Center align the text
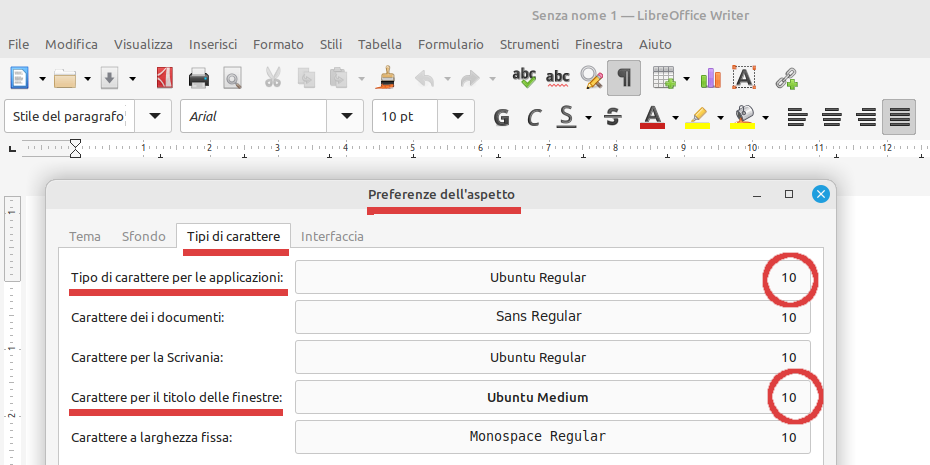The image size is (930, 465). click(x=833, y=117)
